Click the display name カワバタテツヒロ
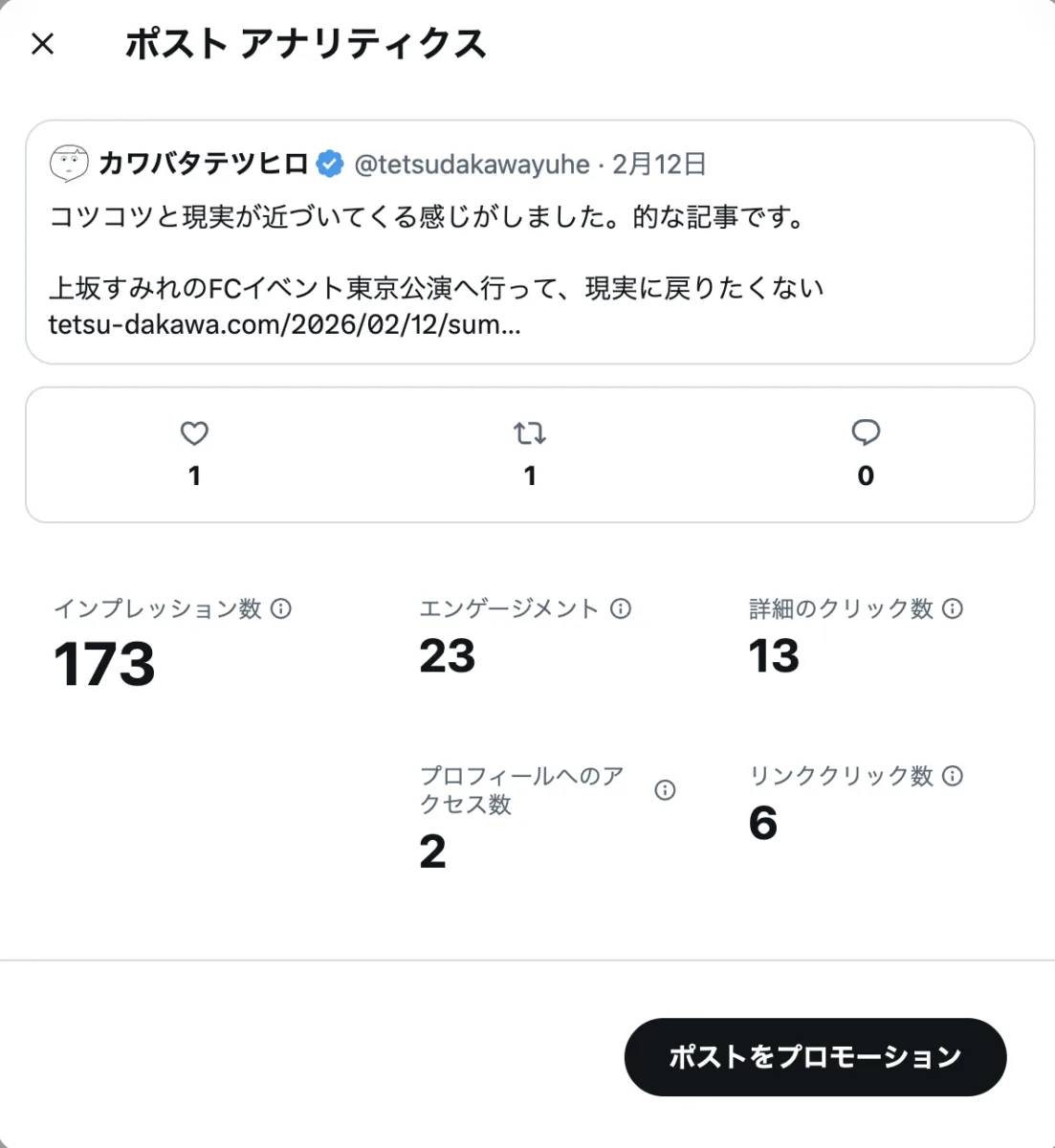The height and width of the screenshot is (1148, 1055). [203, 165]
